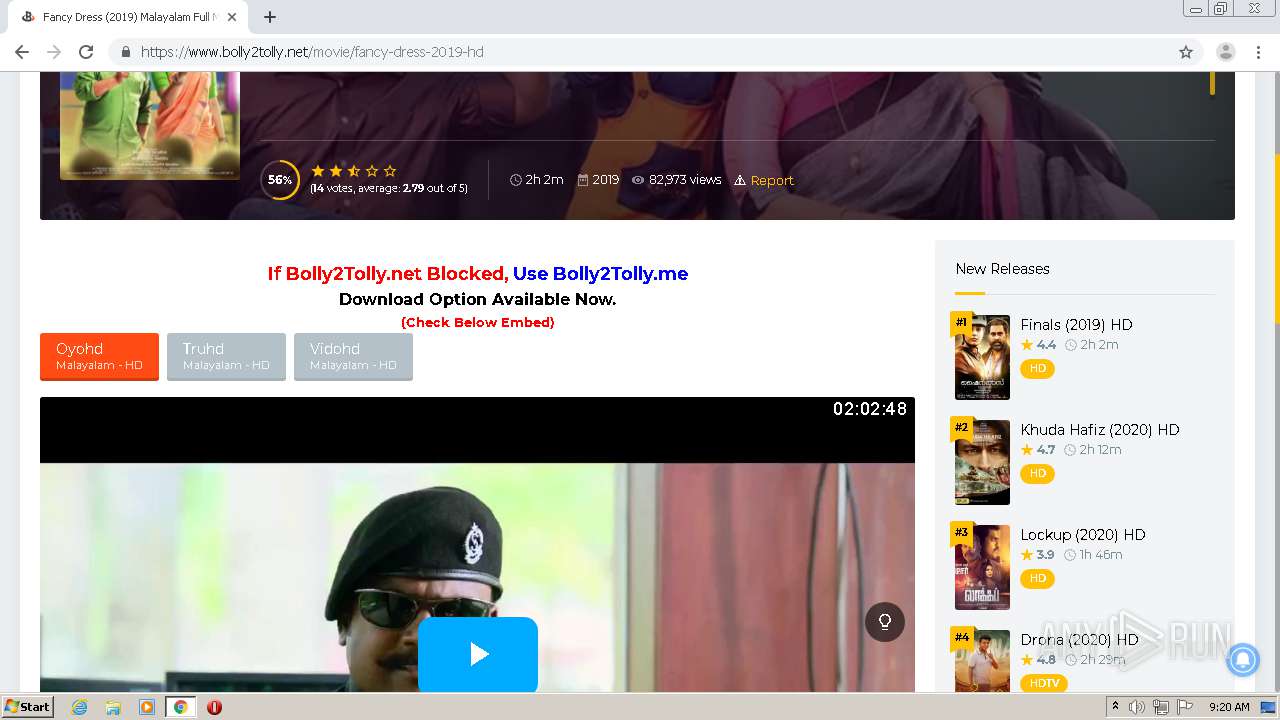Open Finals (2019) HD movie
The image size is (1280, 720).
click(x=1076, y=325)
